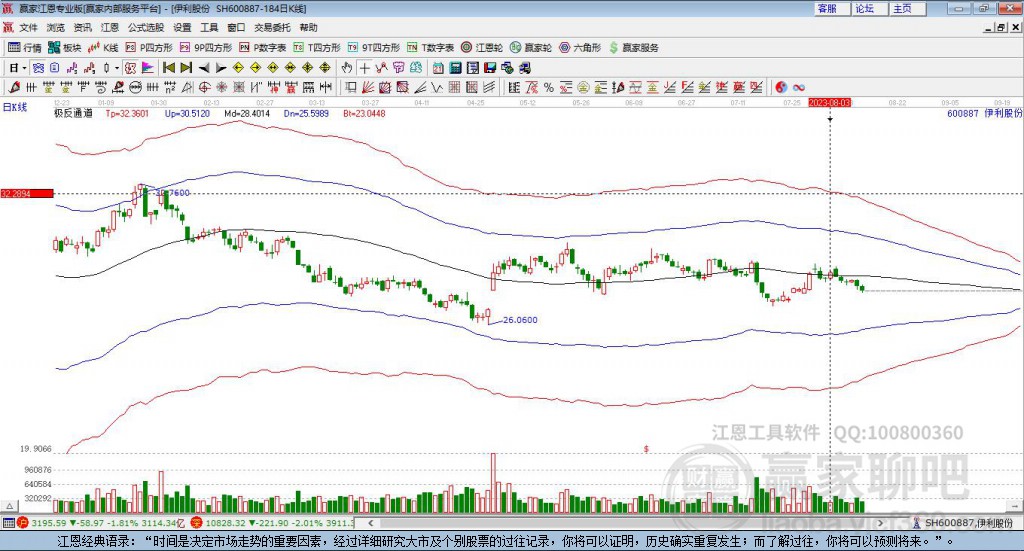Click the 主页 link button
Image resolution: width=1024 pixels, height=551 pixels.
[908, 8]
